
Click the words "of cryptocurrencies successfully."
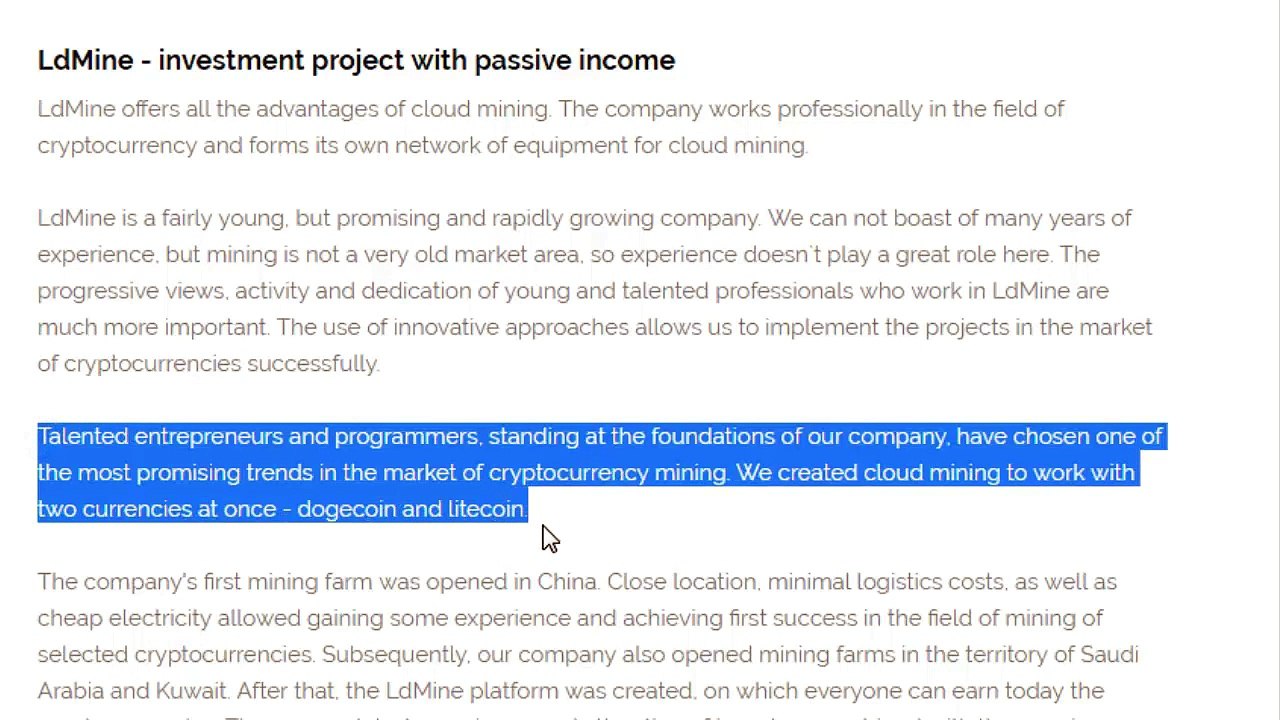tap(208, 364)
